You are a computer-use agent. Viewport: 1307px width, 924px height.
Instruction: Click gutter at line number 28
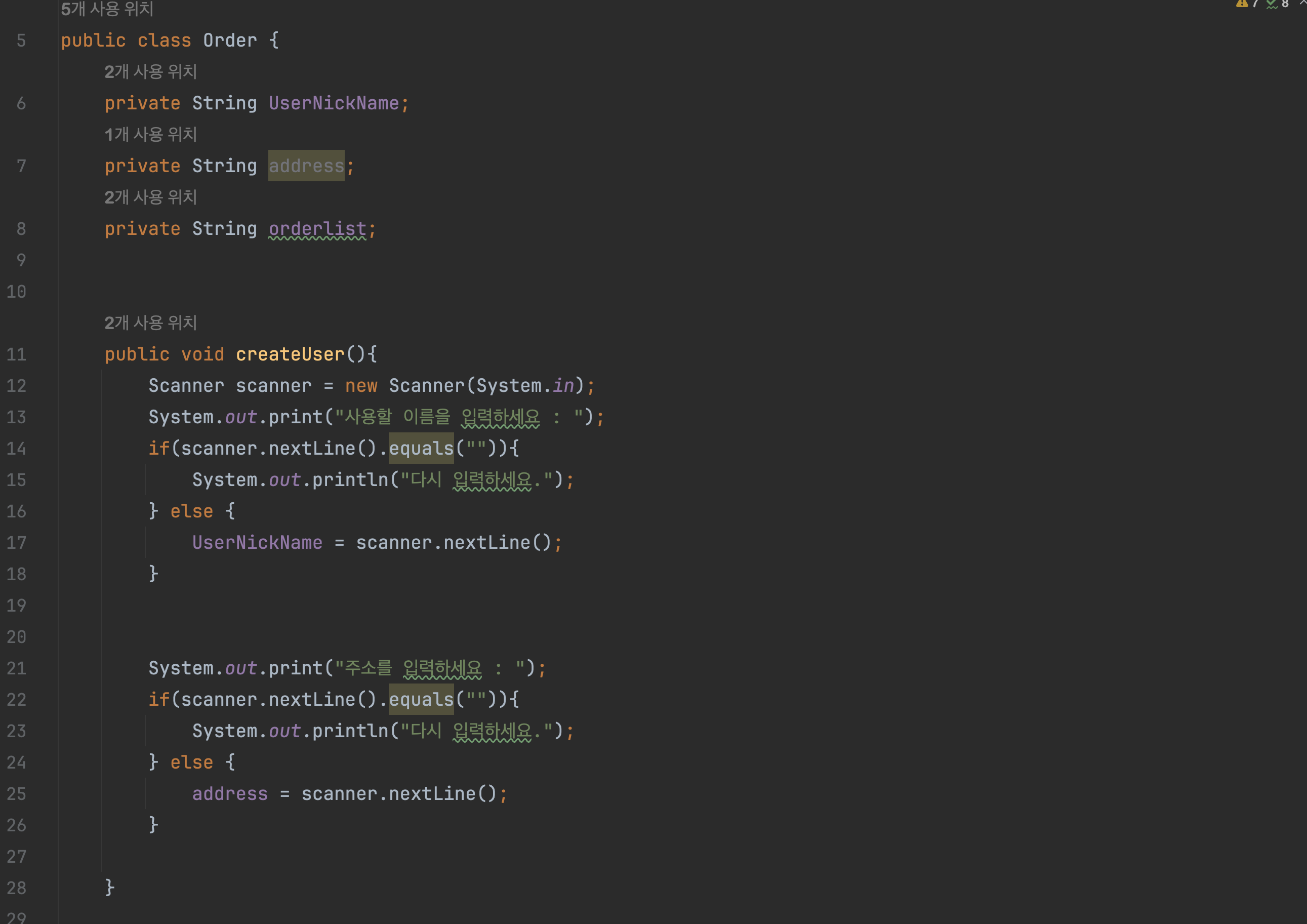click(17, 888)
